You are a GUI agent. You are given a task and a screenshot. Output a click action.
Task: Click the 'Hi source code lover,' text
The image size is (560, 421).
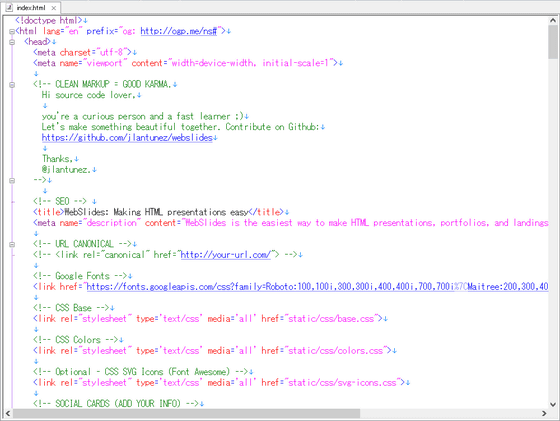[89, 95]
